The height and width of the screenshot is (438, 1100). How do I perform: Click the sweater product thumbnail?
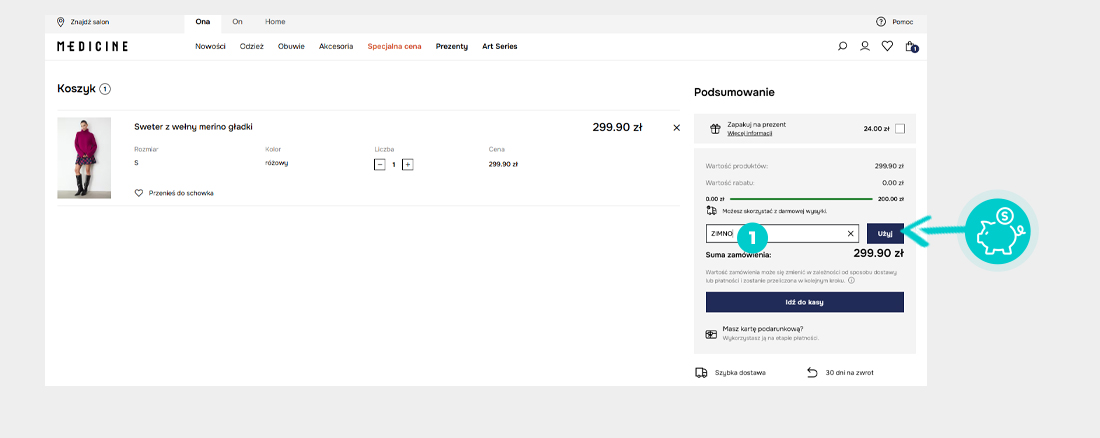[x=84, y=158]
